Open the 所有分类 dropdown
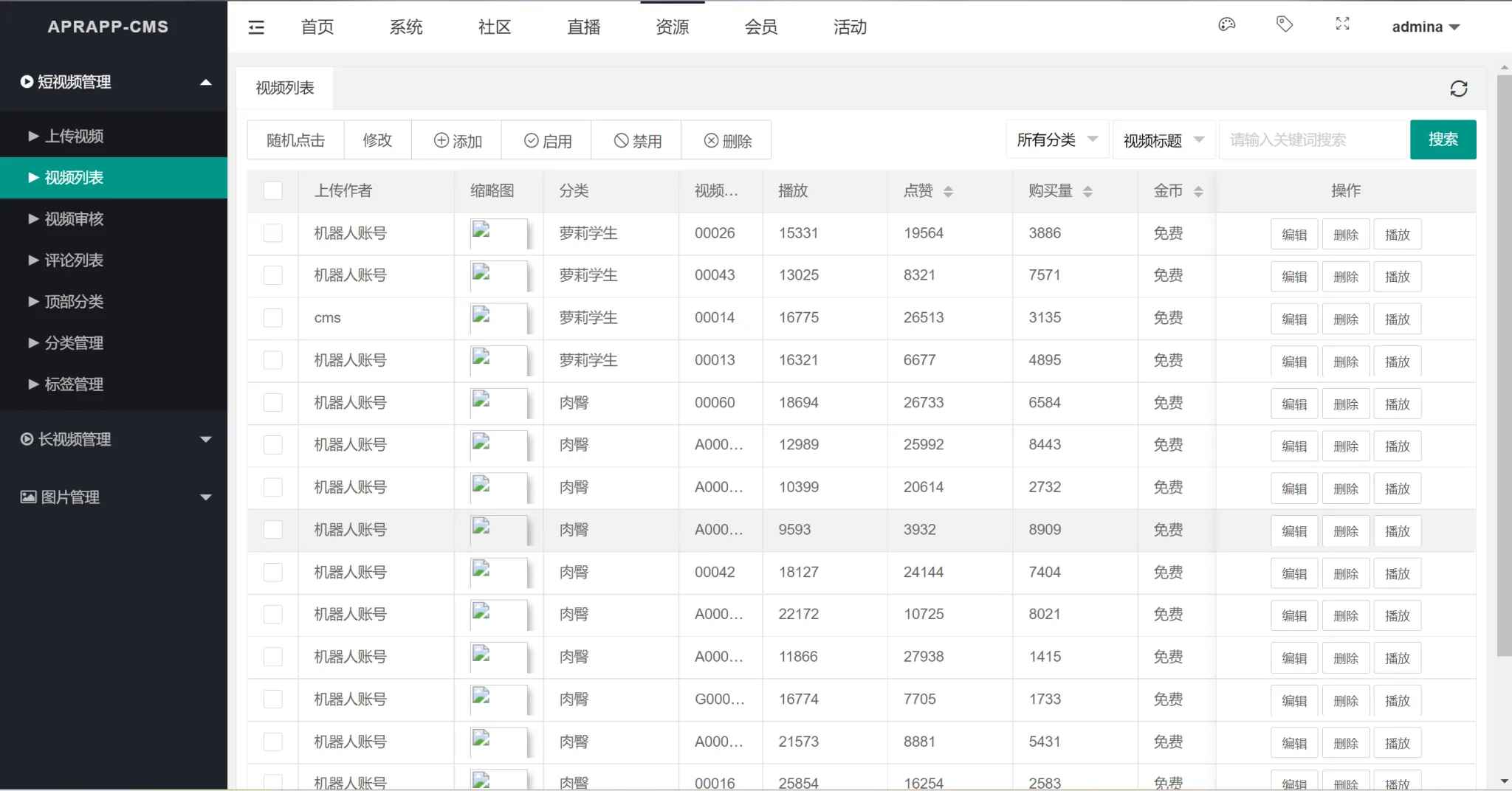 point(1056,139)
